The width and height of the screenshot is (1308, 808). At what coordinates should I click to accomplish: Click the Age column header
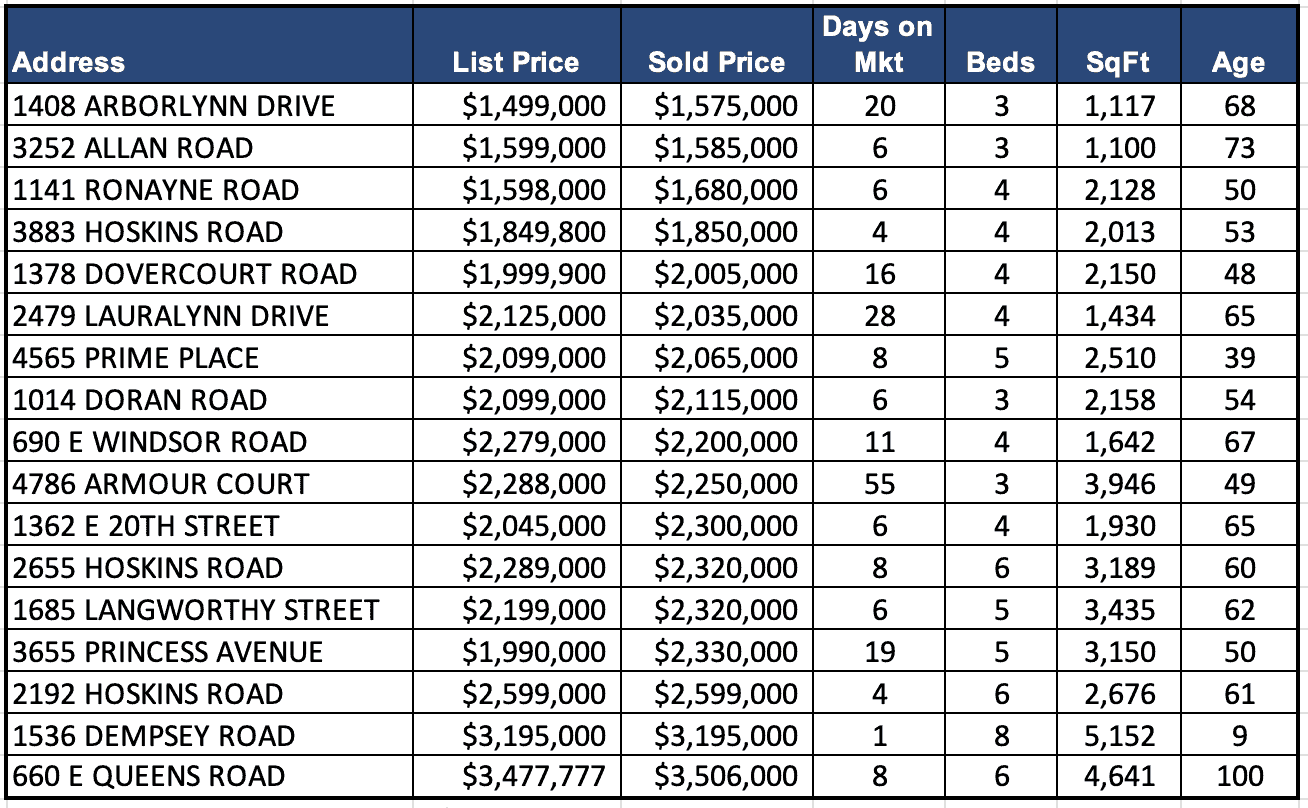point(1238,62)
